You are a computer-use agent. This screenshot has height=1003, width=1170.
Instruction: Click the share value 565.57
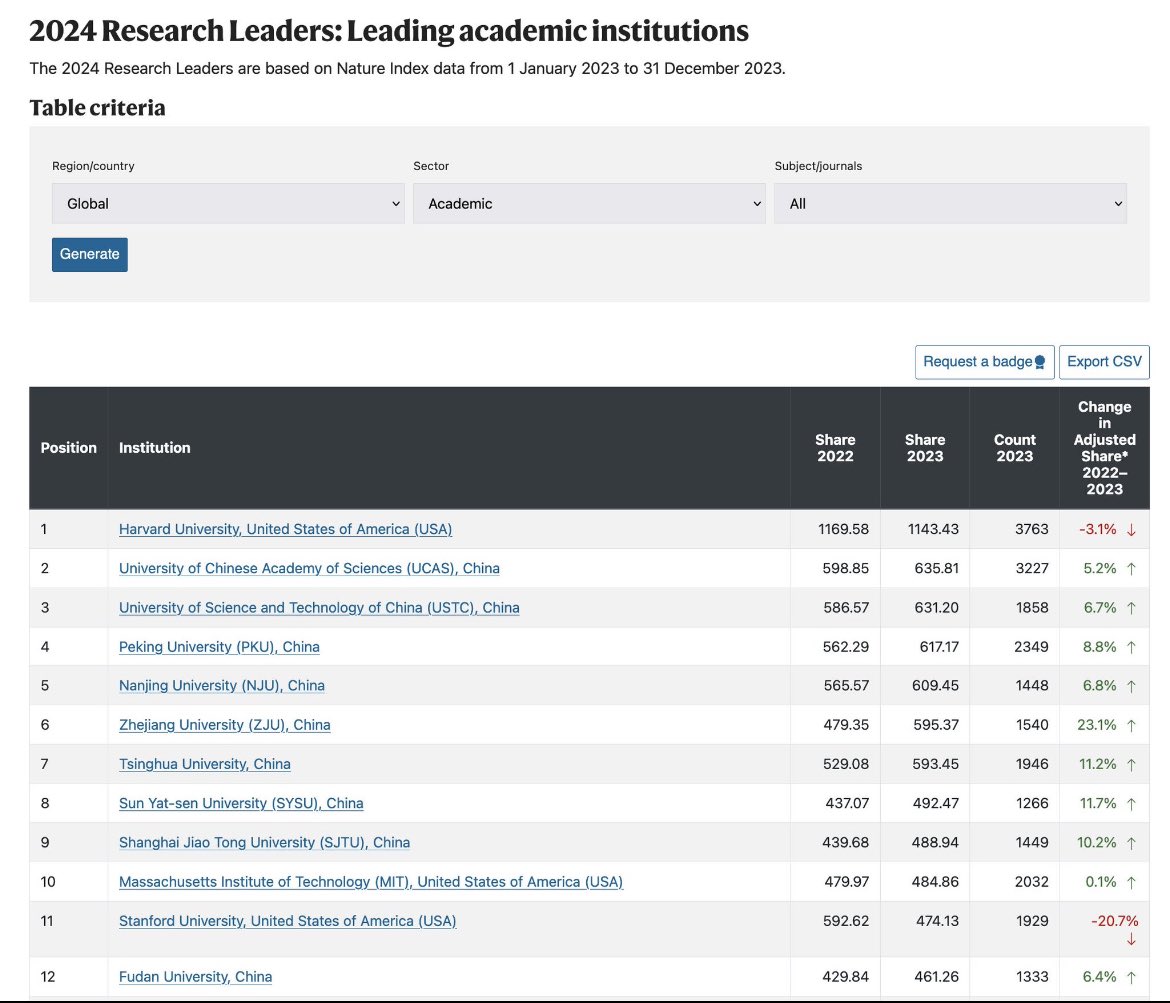point(846,686)
